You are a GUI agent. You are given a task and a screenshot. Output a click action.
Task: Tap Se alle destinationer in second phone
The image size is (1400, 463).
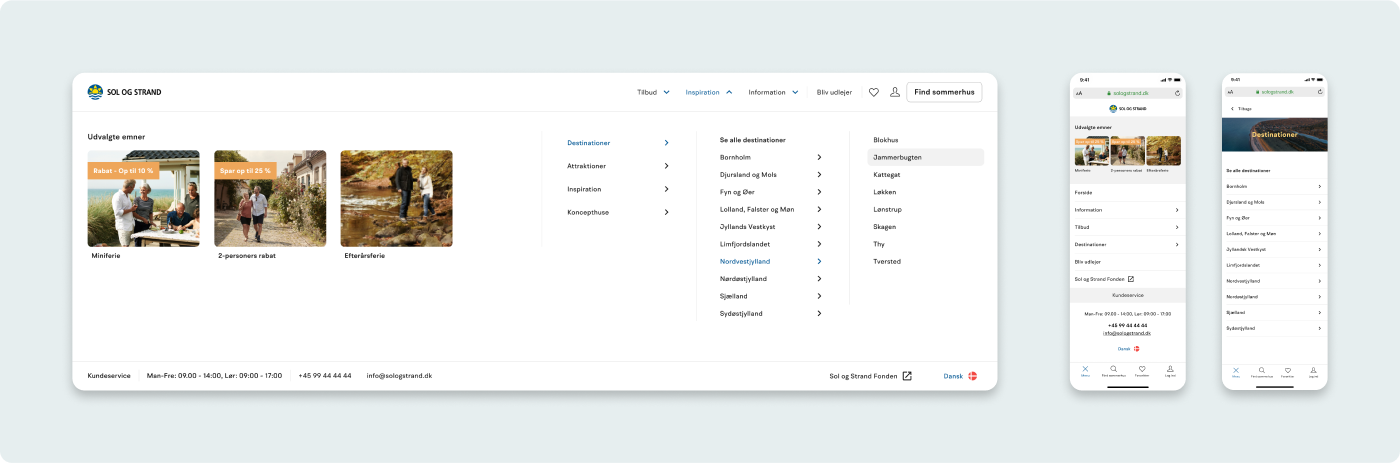coord(1246,171)
